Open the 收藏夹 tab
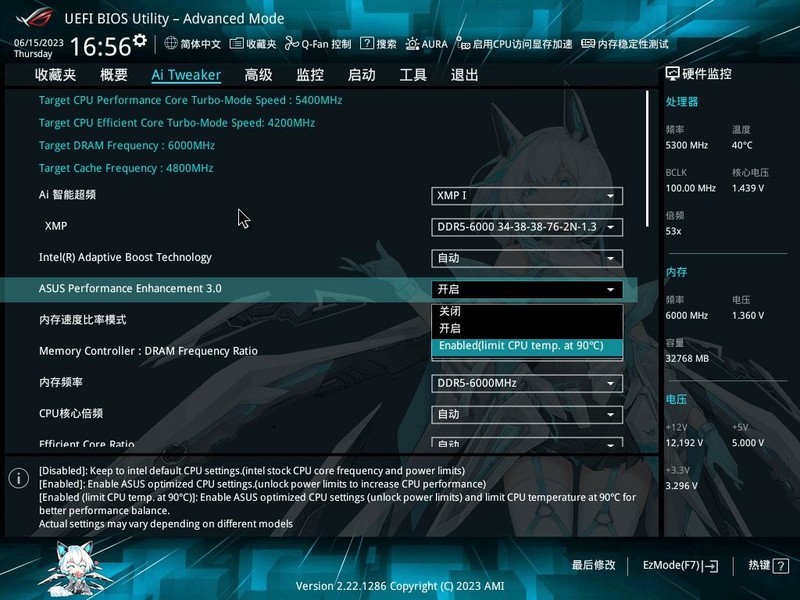 [56, 75]
